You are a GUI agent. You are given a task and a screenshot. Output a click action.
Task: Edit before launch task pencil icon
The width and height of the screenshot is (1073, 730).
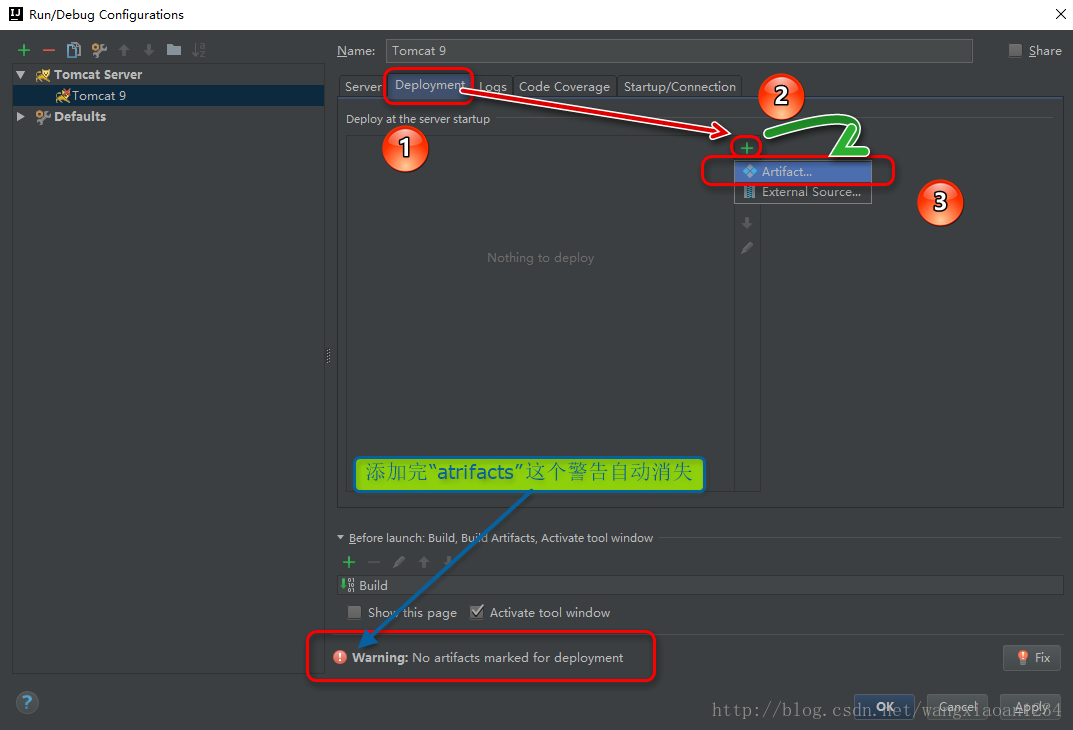click(x=399, y=562)
